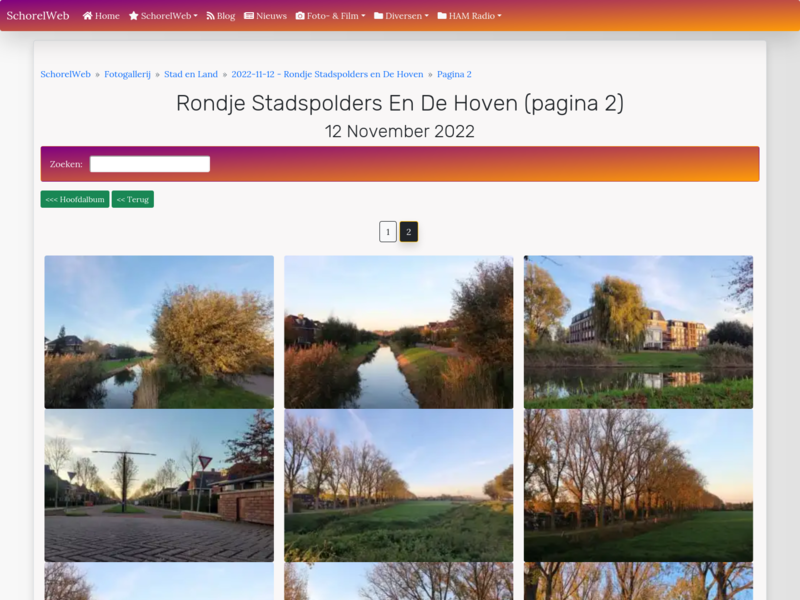800x600 pixels.
Task: Focus the Zoeken search field
Action: click(x=150, y=164)
